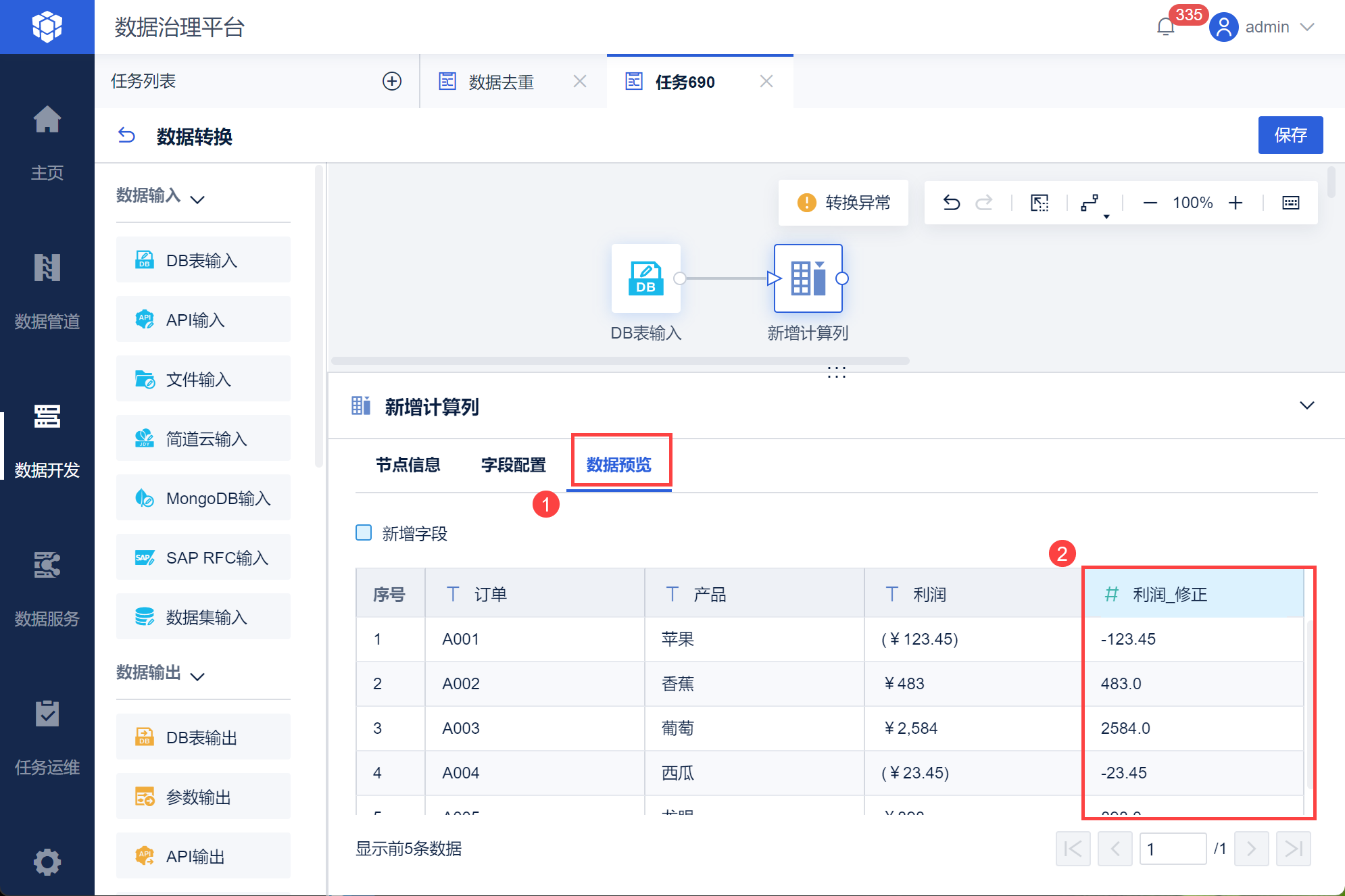Click the back arrow beside 数据转换
The height and width of the screenshot is (896, 1345).
click(126, 136)
